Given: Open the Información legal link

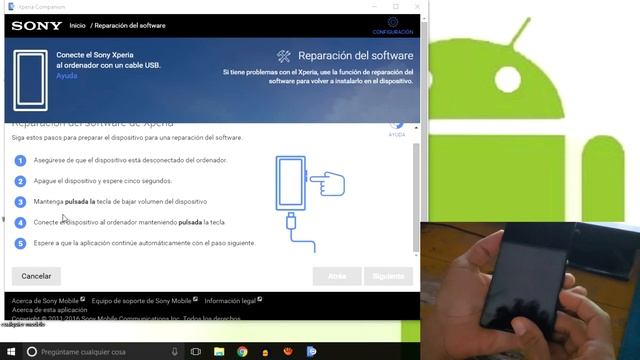Looking at the screenshot, I should pyautogui.click(x=230, y=301).
